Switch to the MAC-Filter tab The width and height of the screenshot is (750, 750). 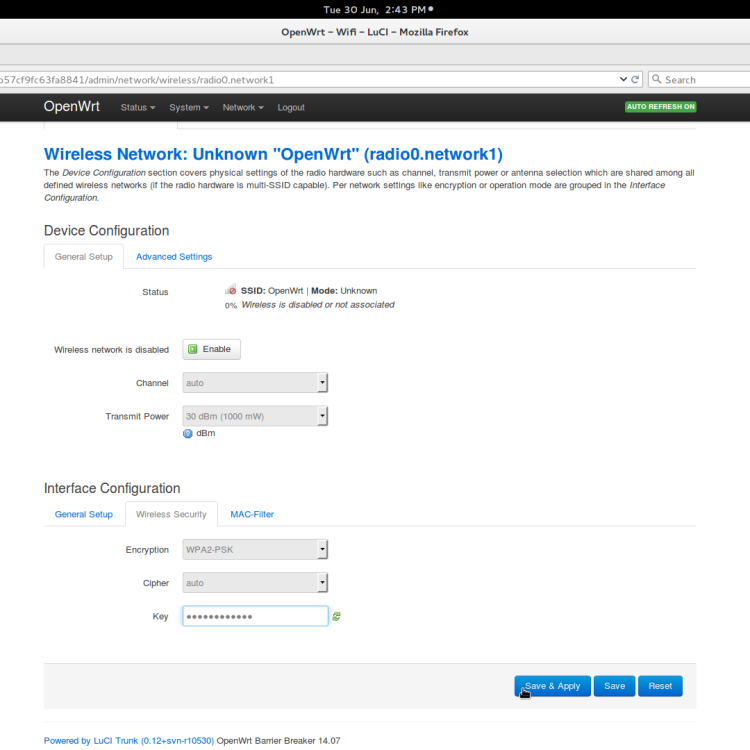(x=252, y=514)
